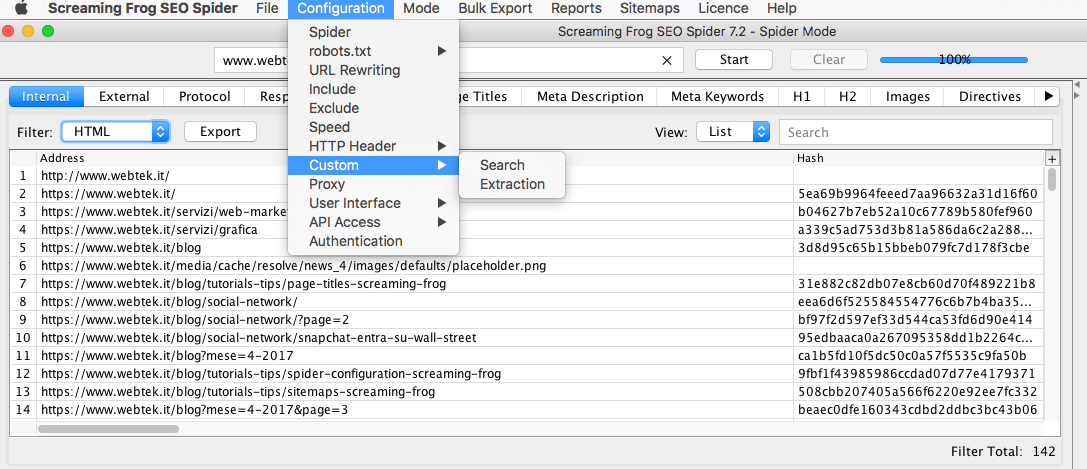Image resolution: width=1087 pixels, height=469 pixels.
Task: Open the Reports menu
Action: (575, 8)
